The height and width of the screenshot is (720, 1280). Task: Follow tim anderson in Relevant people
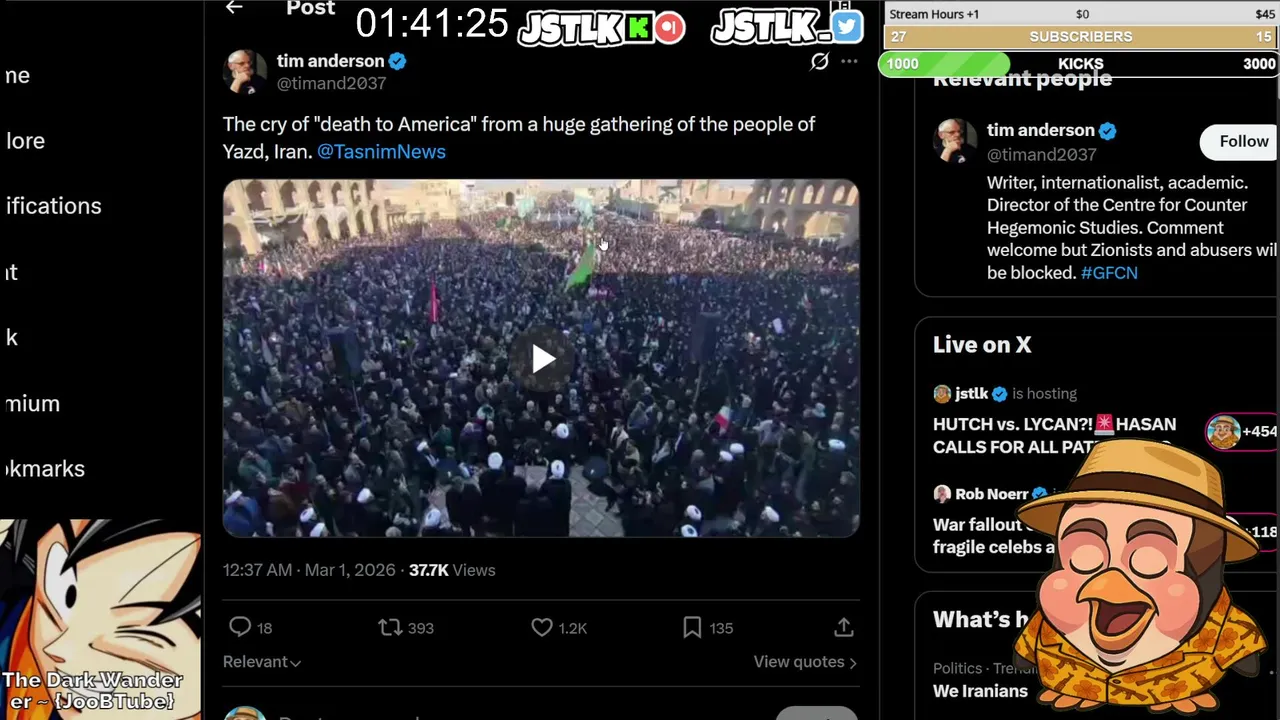click(1243, 142)
